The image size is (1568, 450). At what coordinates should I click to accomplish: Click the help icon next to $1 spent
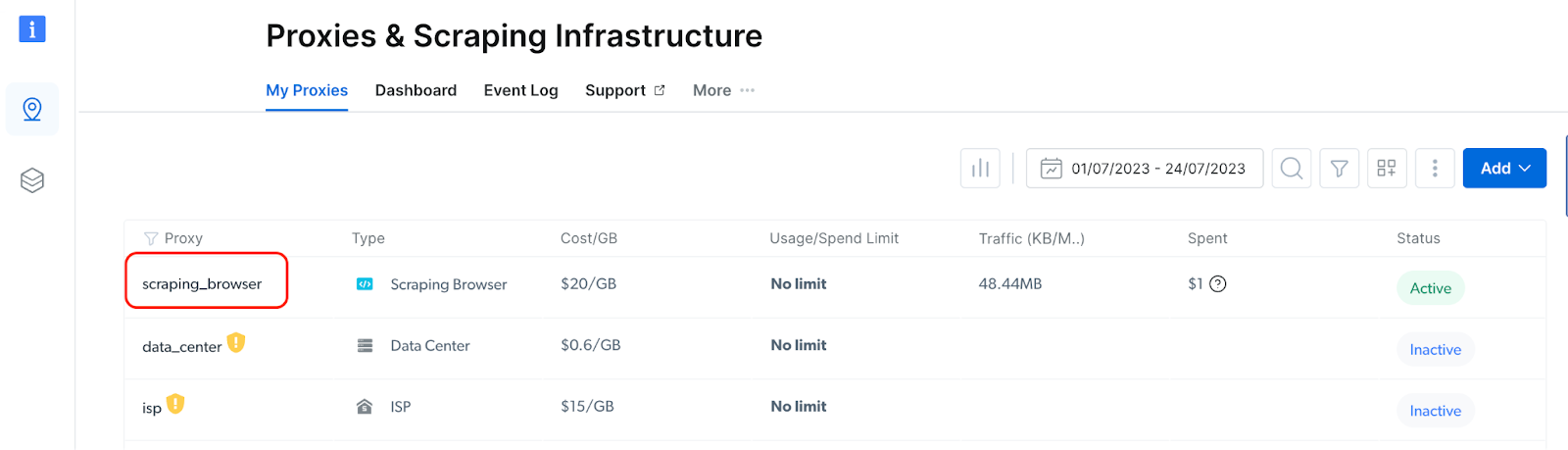tap(1218, 284)
